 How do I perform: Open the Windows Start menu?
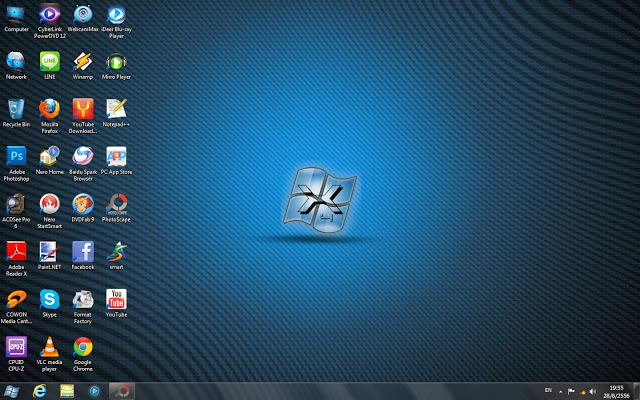[11, 391]
